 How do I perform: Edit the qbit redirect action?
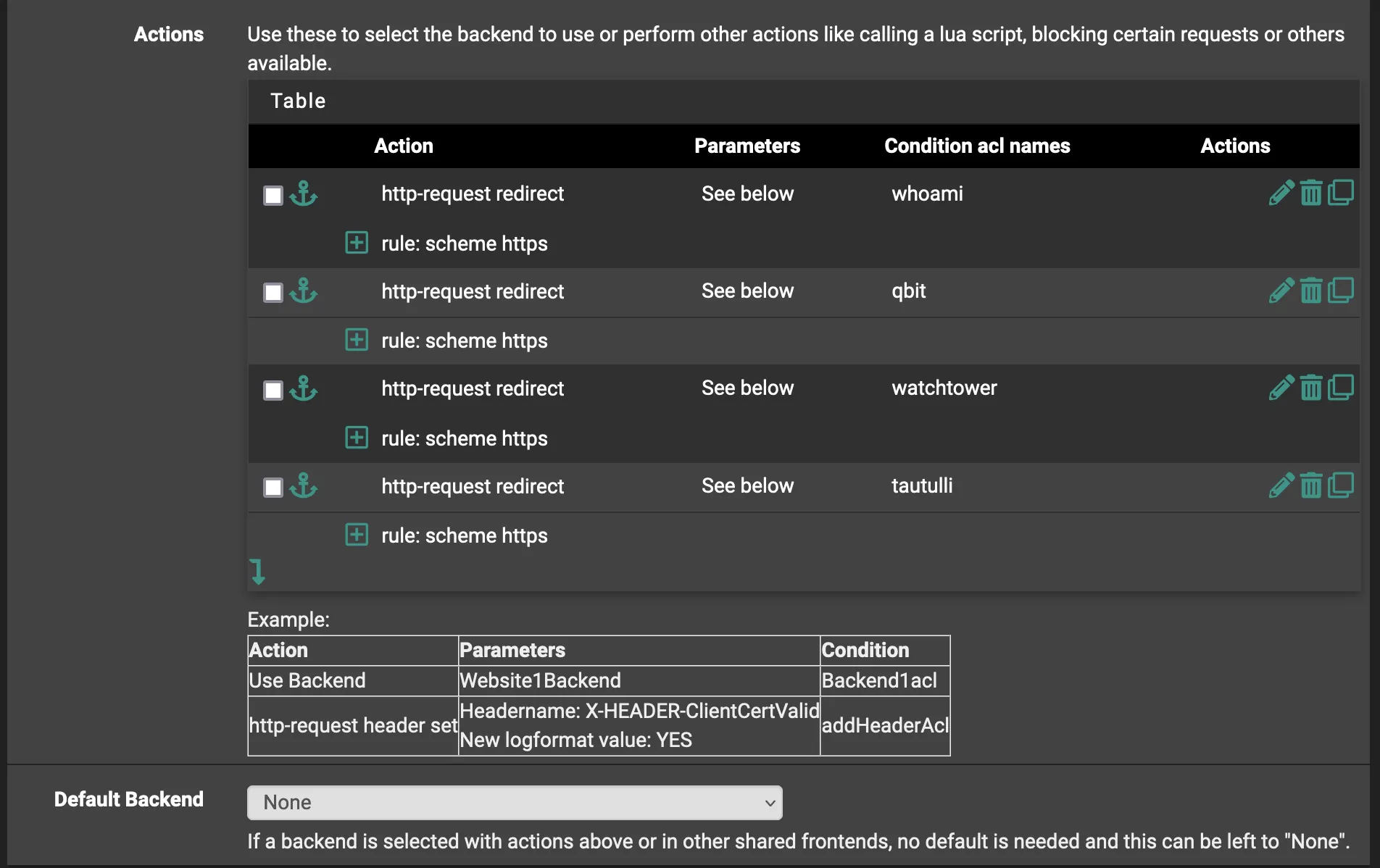click(1281, 290)
